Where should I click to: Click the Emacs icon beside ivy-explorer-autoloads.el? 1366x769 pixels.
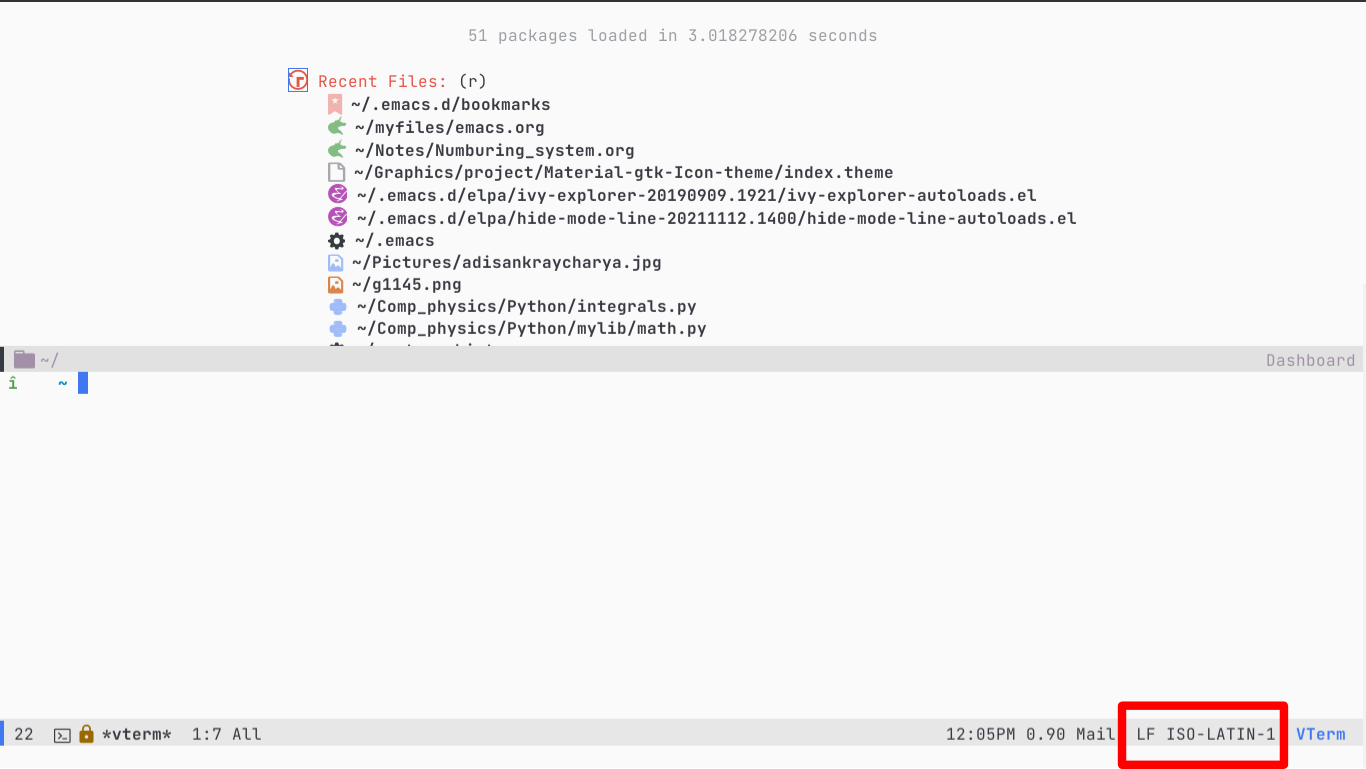pyautogui.click(x=336, y=194)
